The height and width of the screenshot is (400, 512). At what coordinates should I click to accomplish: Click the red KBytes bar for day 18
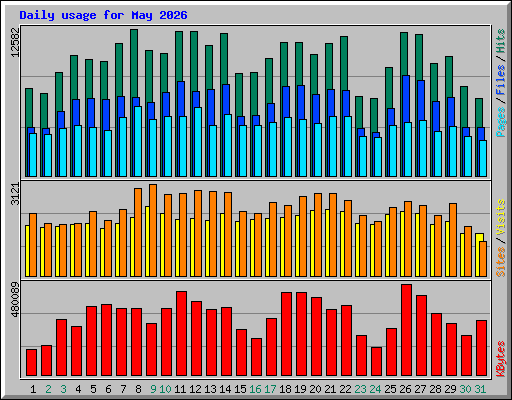tap(286, 334)
